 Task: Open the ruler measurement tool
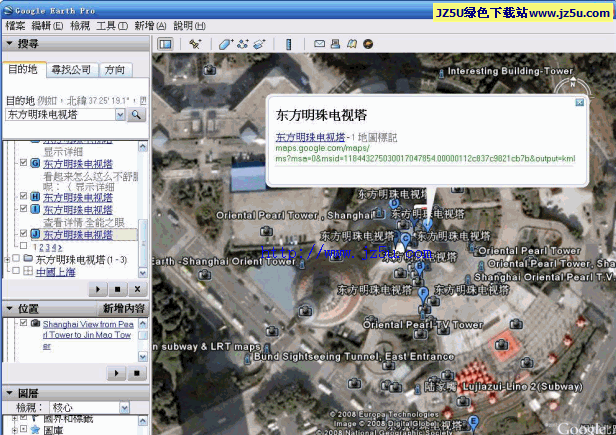[x=289, y=44]
